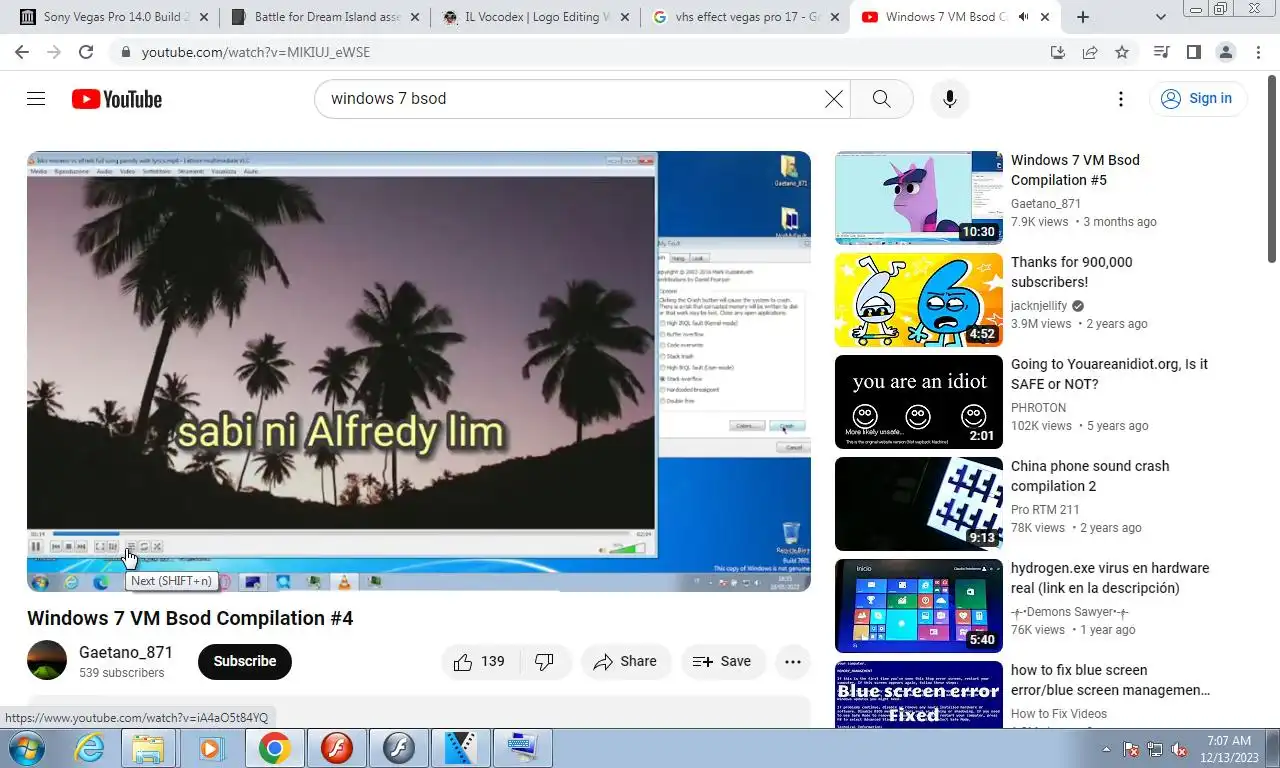Click the Sign in button
Image resolution: width=1280 pixels, height=768 pixels.
(x=1197, y=98)
